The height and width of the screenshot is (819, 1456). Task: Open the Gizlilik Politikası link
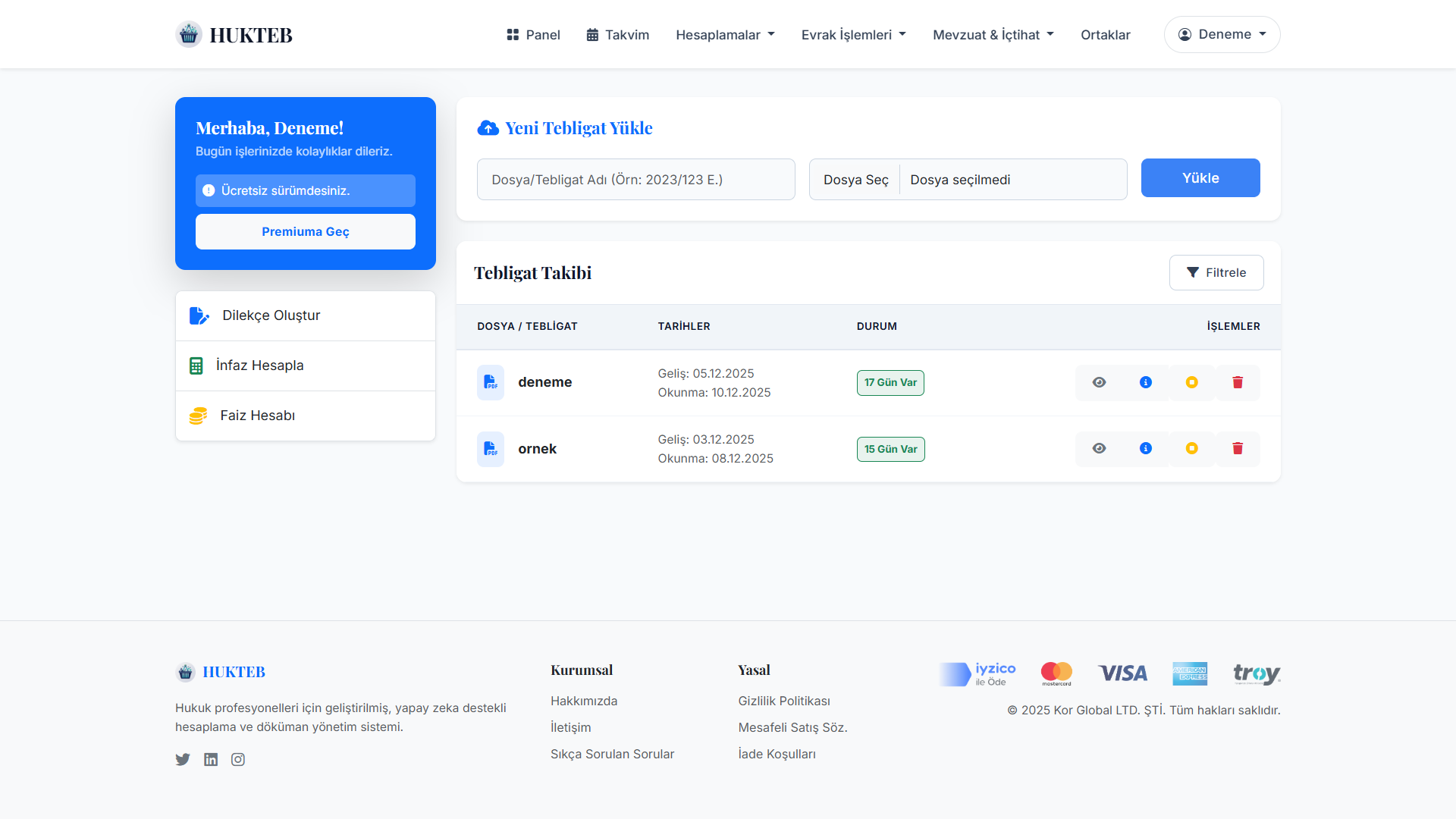point(784,701)
